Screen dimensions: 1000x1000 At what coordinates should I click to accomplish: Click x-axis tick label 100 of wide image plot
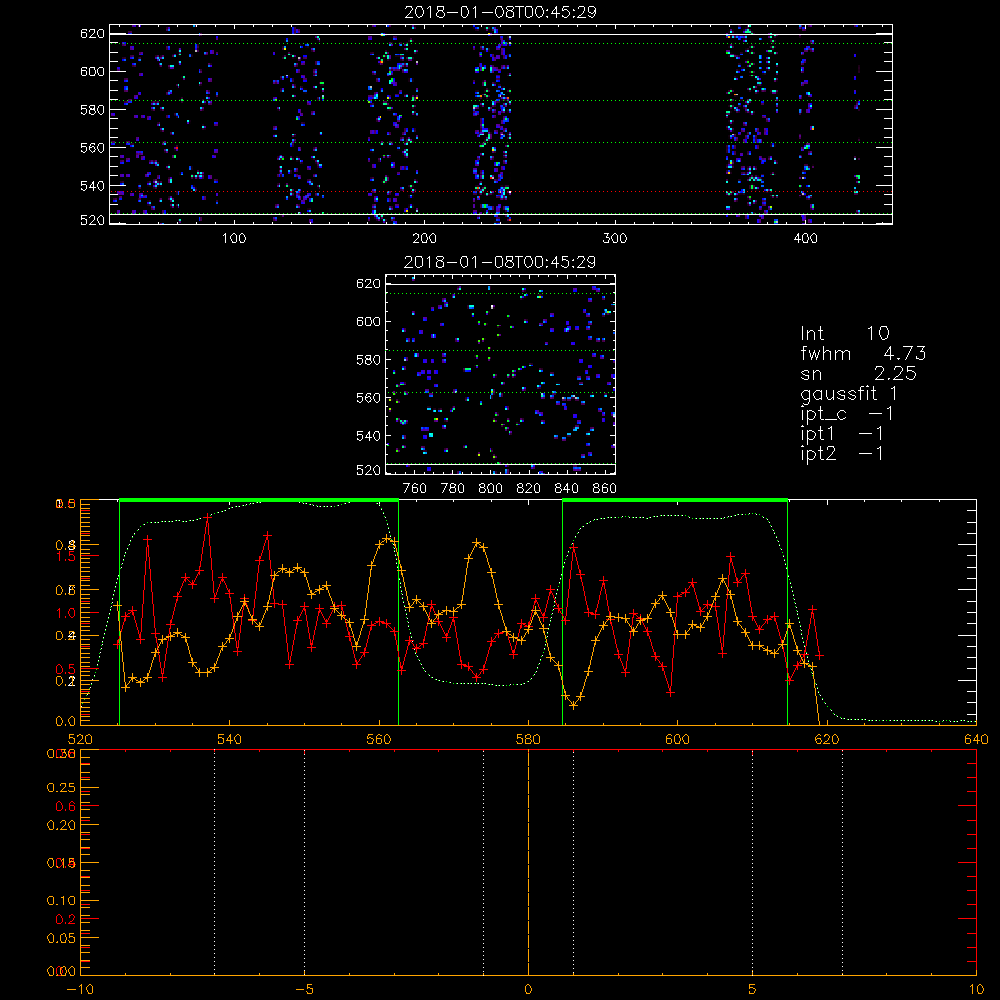coord(234,239)
